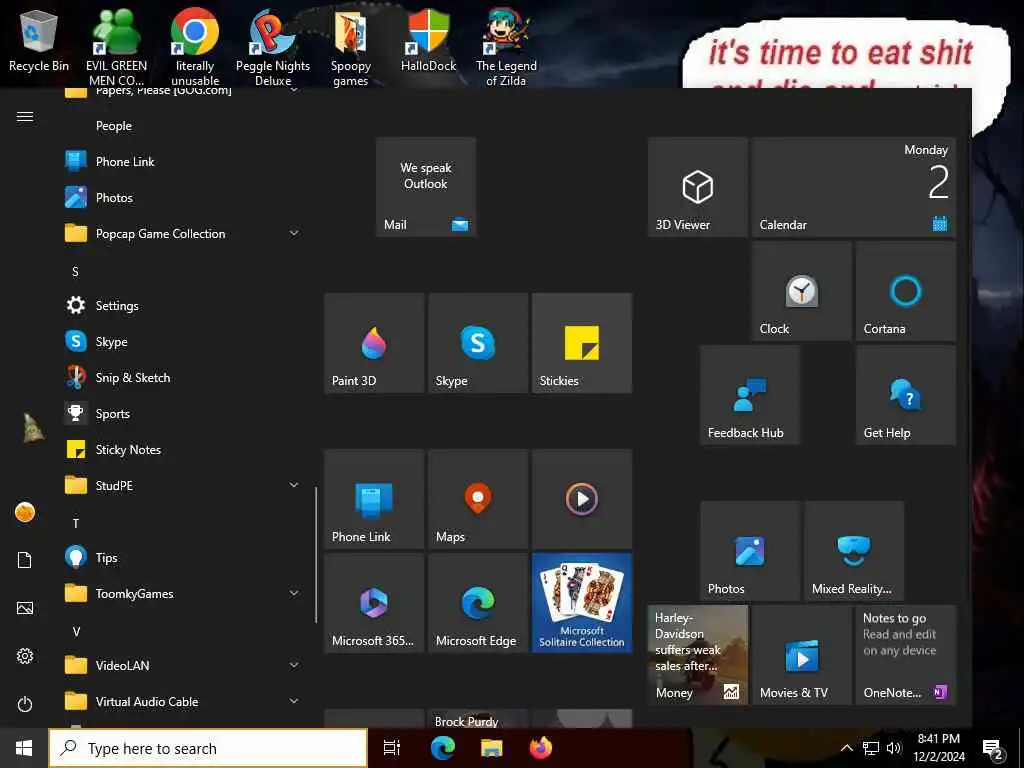Select The Legend of Zilda desktop shortcut
1024x768 pixels.
tap(506, 48)
